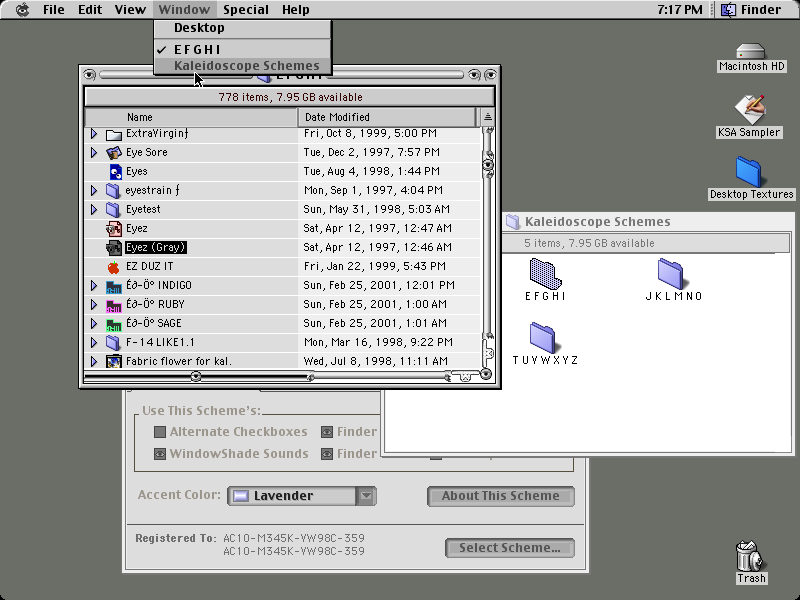This screenshot has width=800, height=600.
Task: Select the Eye Sore item name
Action: pos(146,153)
